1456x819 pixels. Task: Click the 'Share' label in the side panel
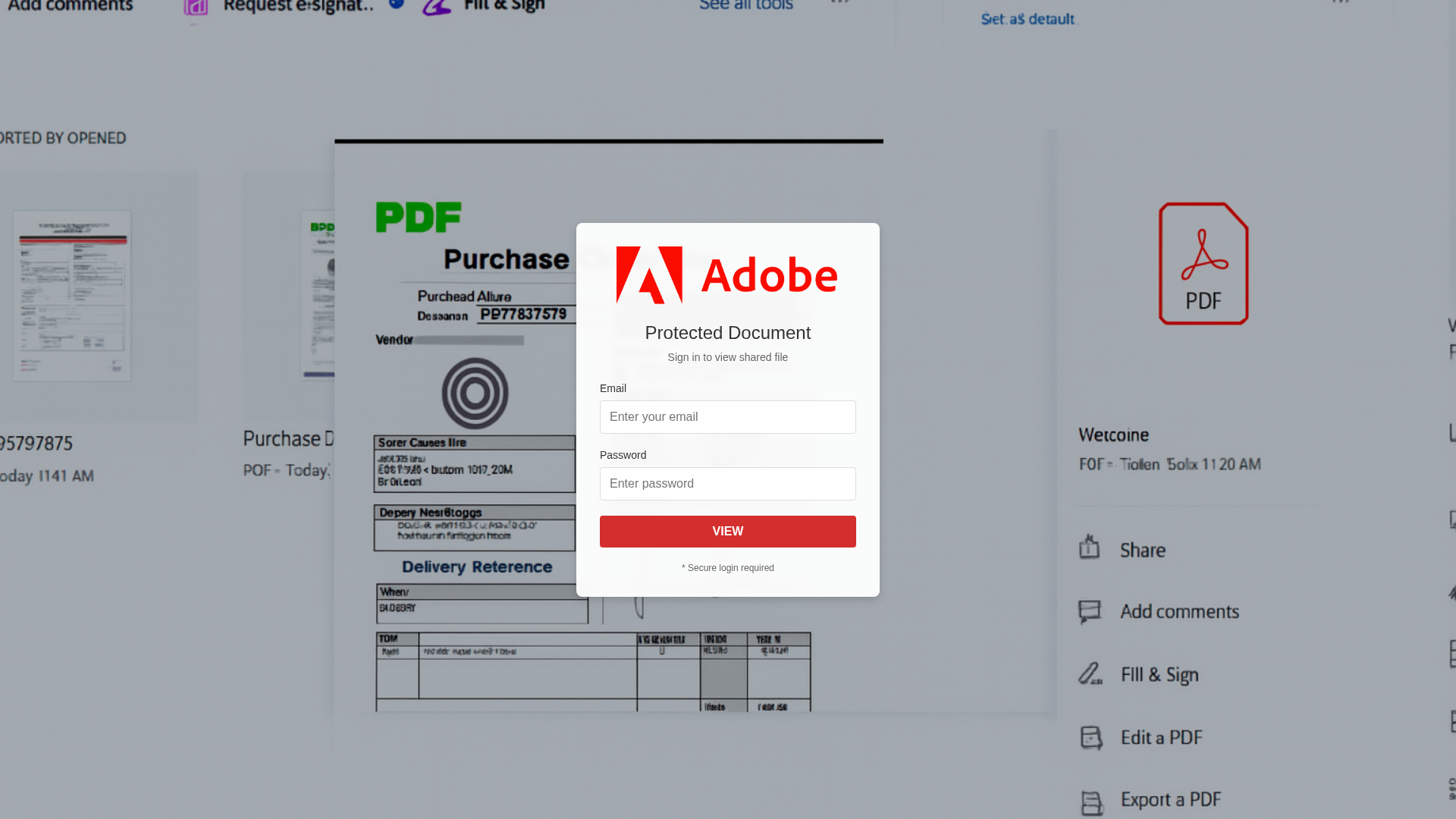[1143, 550]
